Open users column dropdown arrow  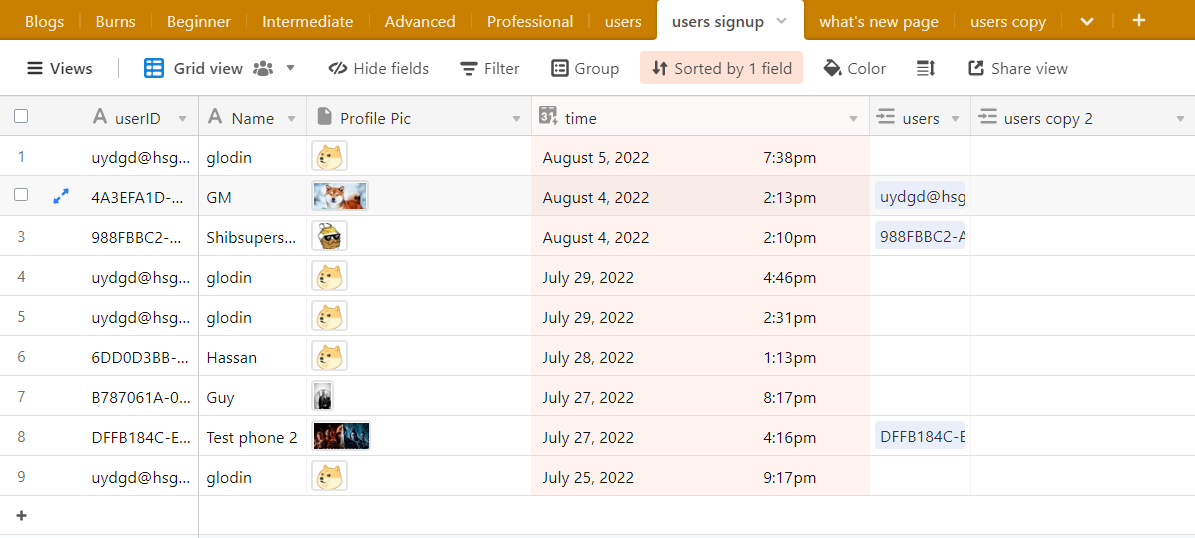pyautogui.click(x=955, y=119)
